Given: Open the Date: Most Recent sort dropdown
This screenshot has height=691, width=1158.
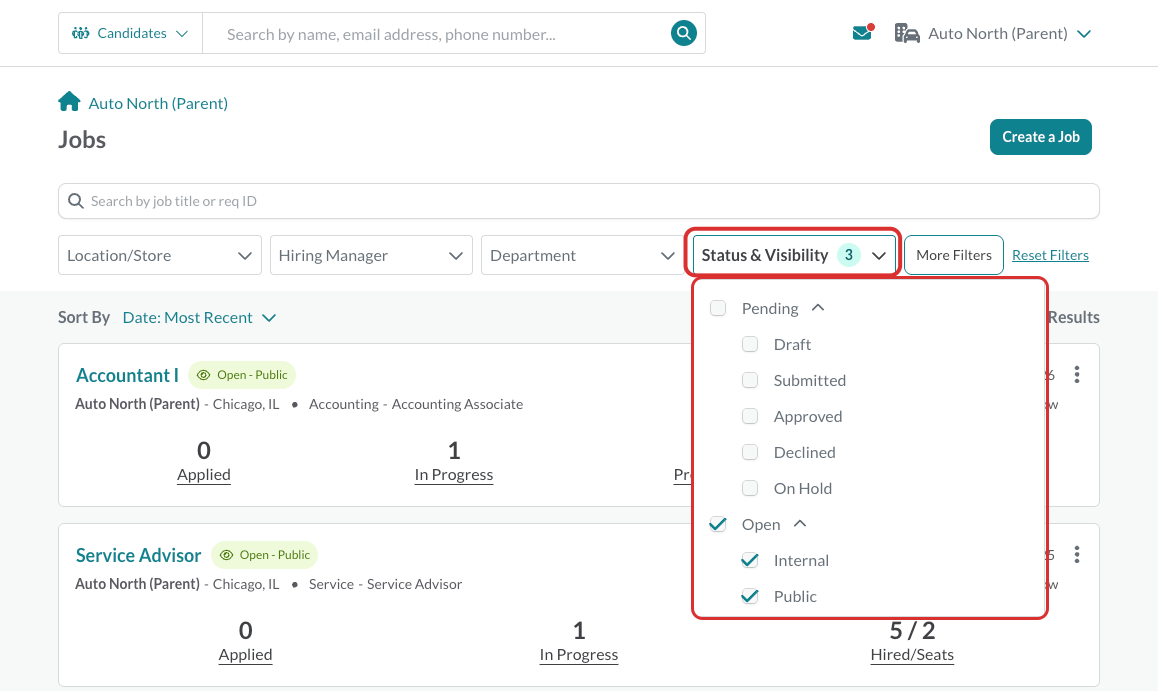Looking at the screenshot, I should (x=199, y=317).
